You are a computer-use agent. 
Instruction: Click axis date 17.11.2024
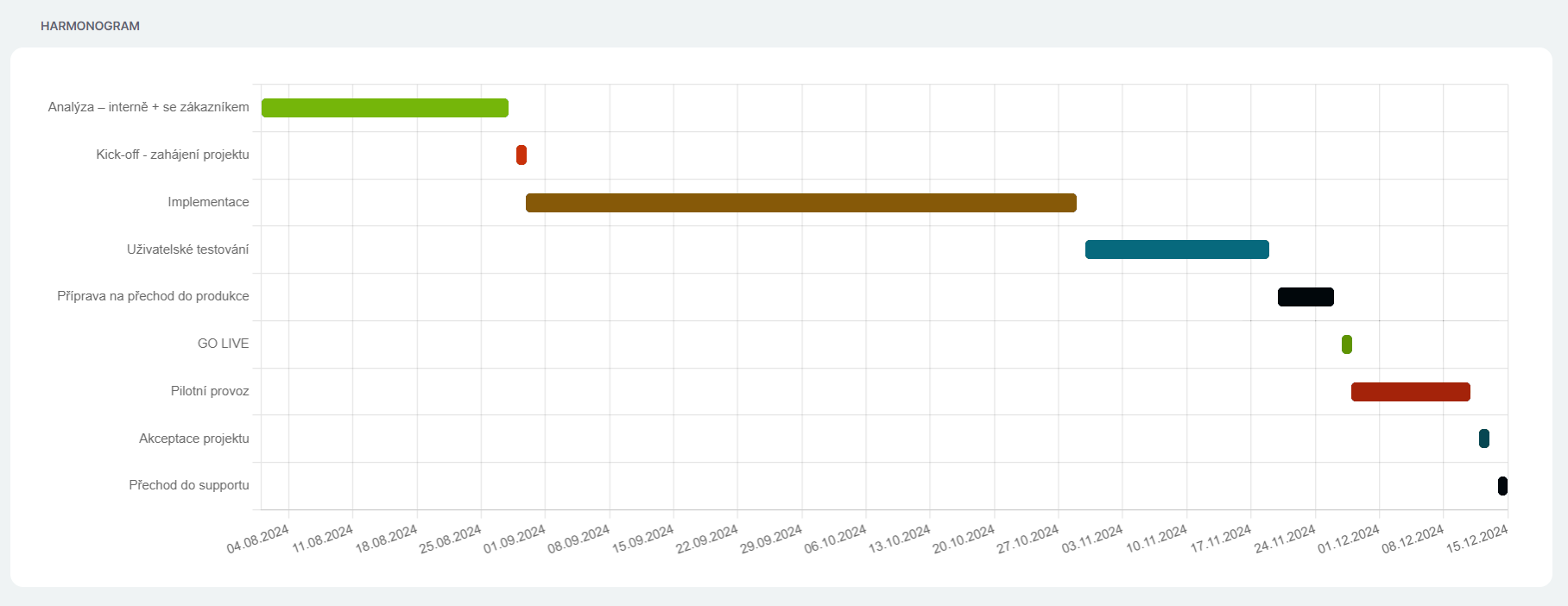(x=1220, y=540)
